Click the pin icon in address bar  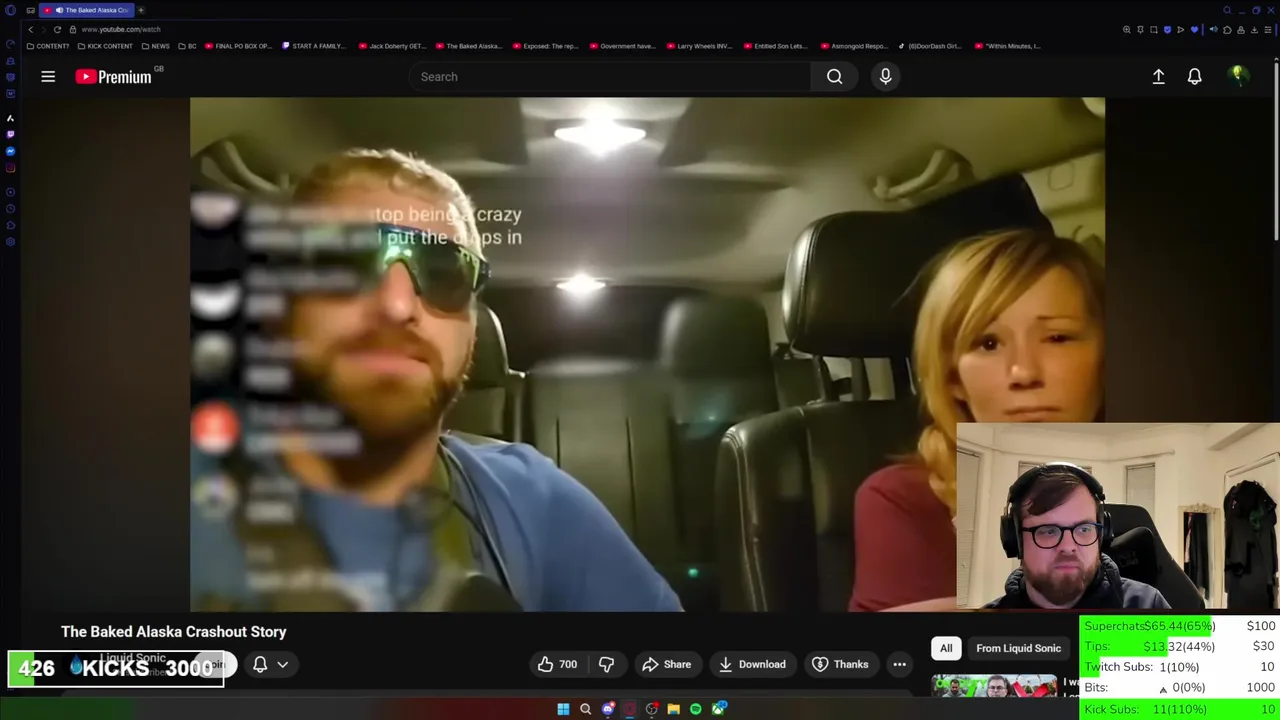1140,30
